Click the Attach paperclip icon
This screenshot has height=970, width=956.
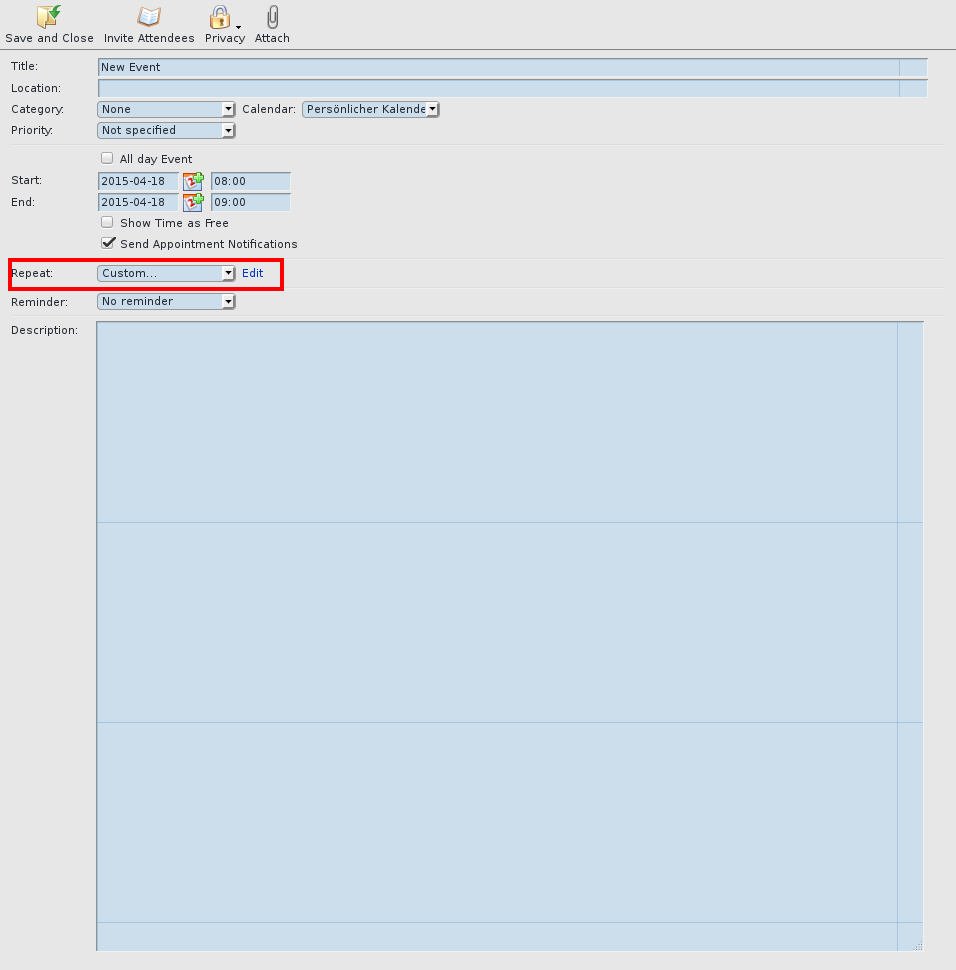272,17
